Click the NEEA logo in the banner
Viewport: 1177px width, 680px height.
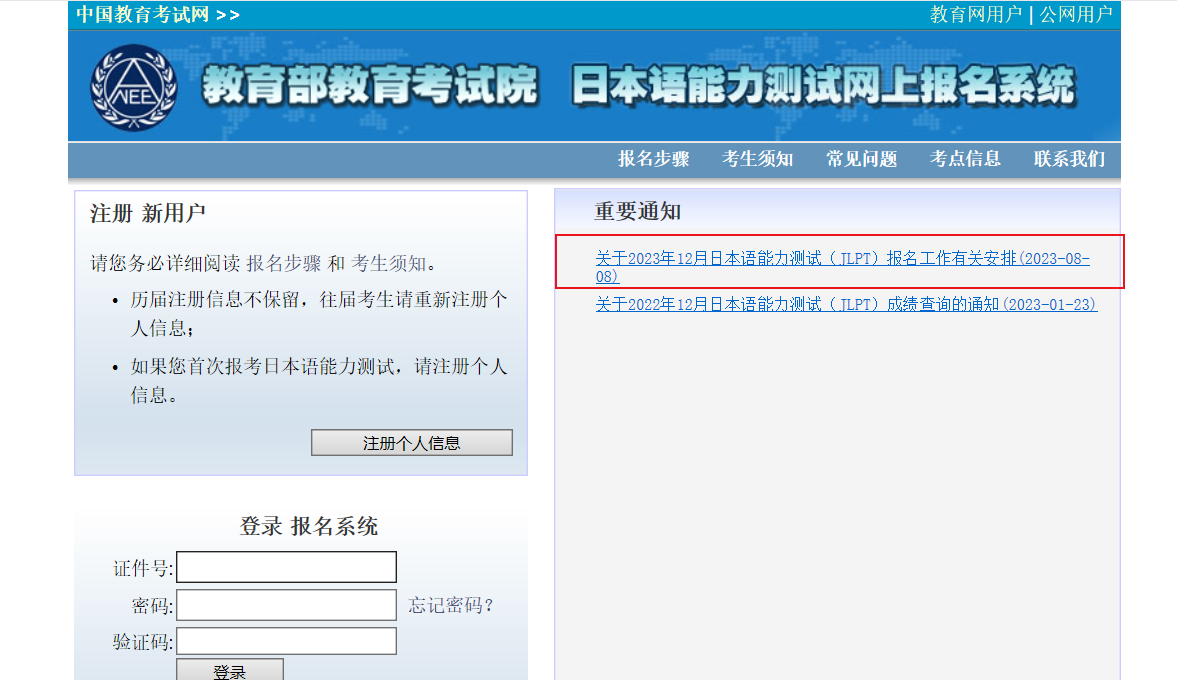[133, 87]
